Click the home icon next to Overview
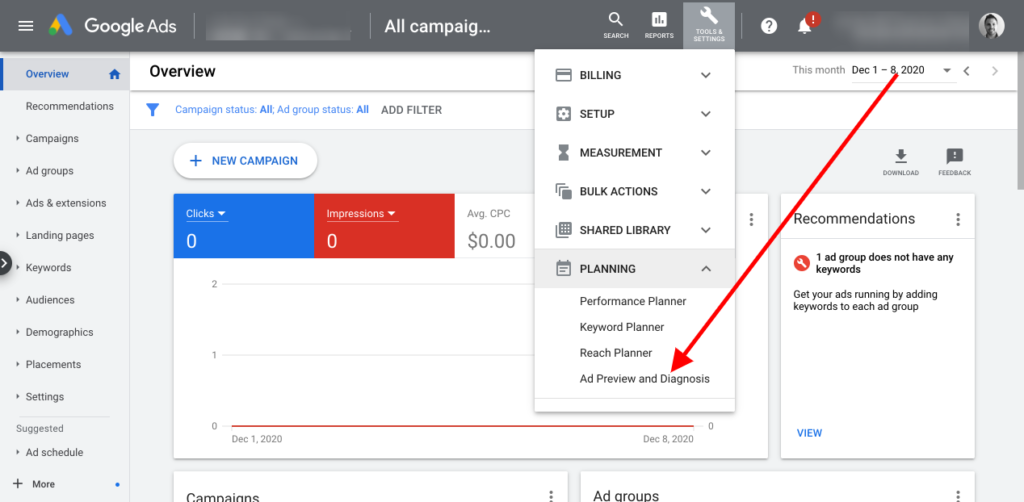Viewport: 1024px width, 502px height. coord(115,74)
